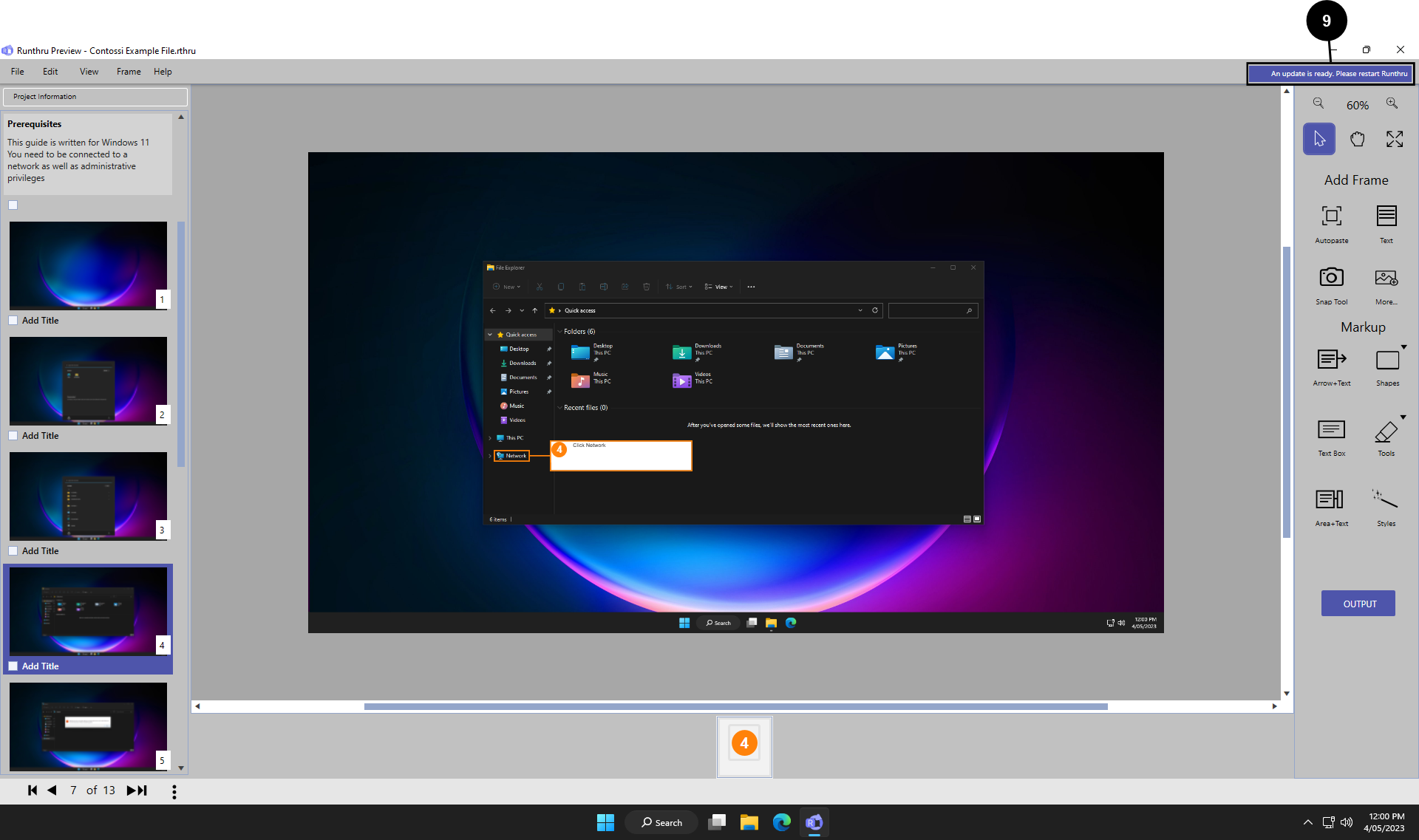Toggle the checkbox under Prerequisites

pos(13,205)
